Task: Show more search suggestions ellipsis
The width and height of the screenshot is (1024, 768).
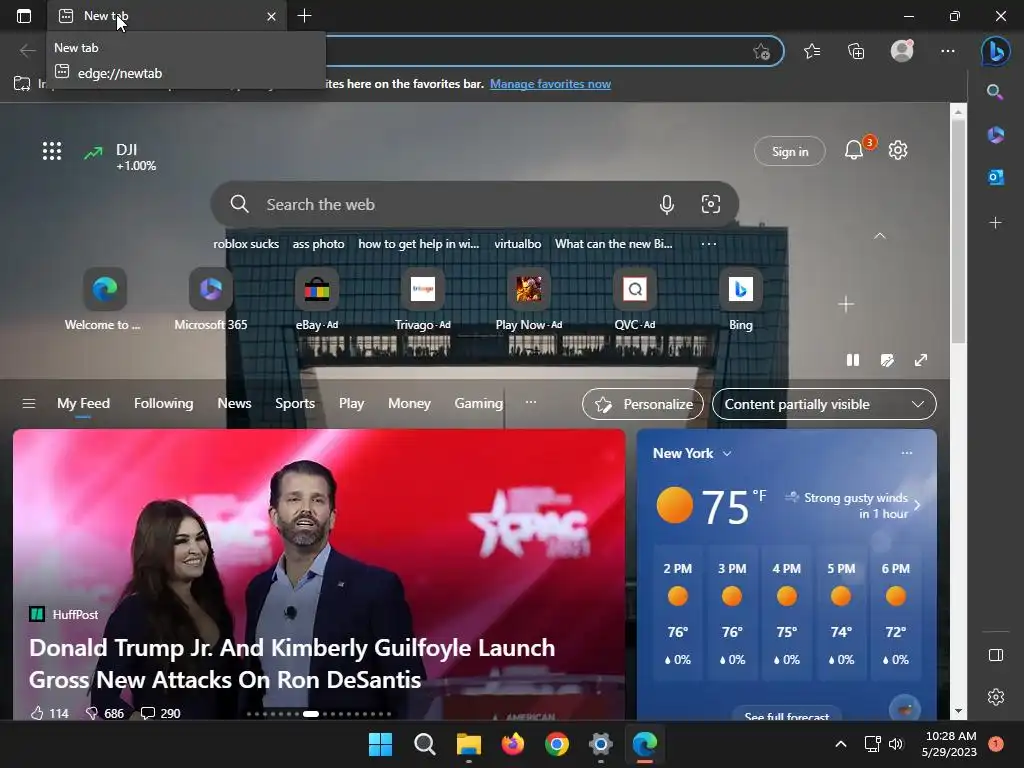Action: 709,244
